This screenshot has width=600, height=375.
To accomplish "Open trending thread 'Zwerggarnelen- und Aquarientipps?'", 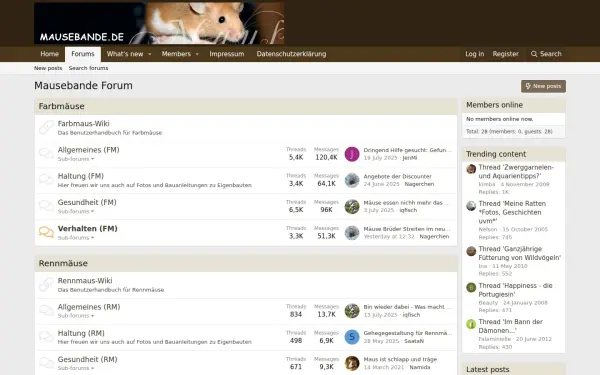I will pos(516,171).
